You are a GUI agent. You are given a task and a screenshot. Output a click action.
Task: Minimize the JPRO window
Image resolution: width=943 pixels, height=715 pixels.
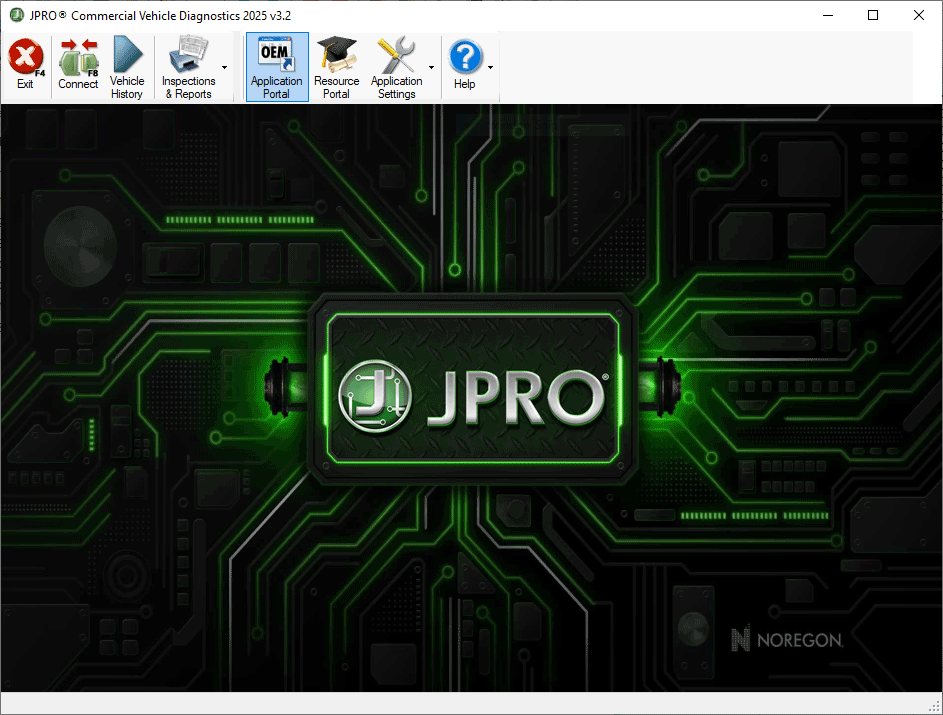(827, 15)
